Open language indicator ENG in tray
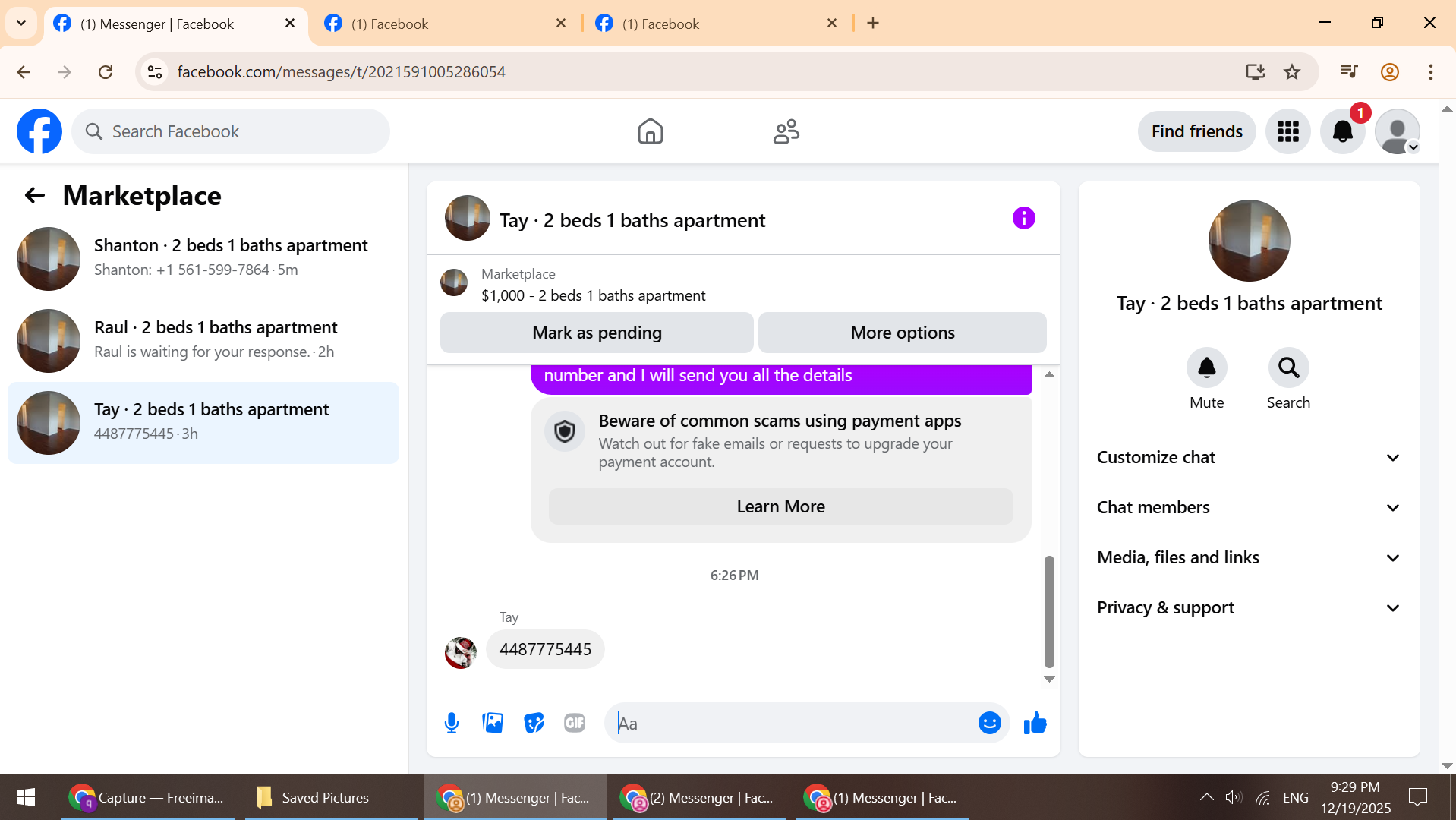This screenshot has width=1456, height=820. (1295, 797)
